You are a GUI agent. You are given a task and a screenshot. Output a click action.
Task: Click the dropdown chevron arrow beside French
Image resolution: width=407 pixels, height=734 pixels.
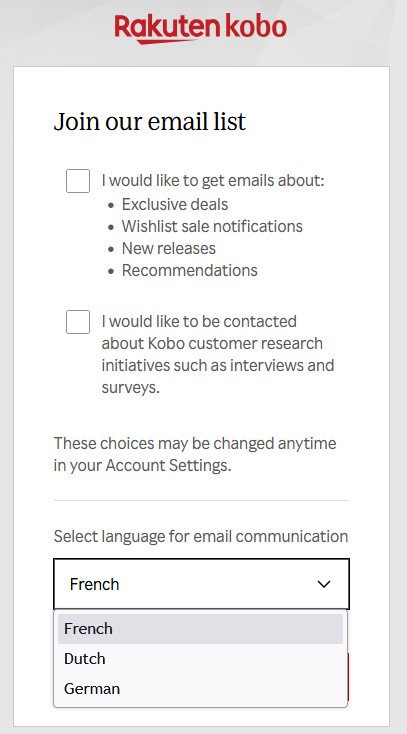point(324,584)
